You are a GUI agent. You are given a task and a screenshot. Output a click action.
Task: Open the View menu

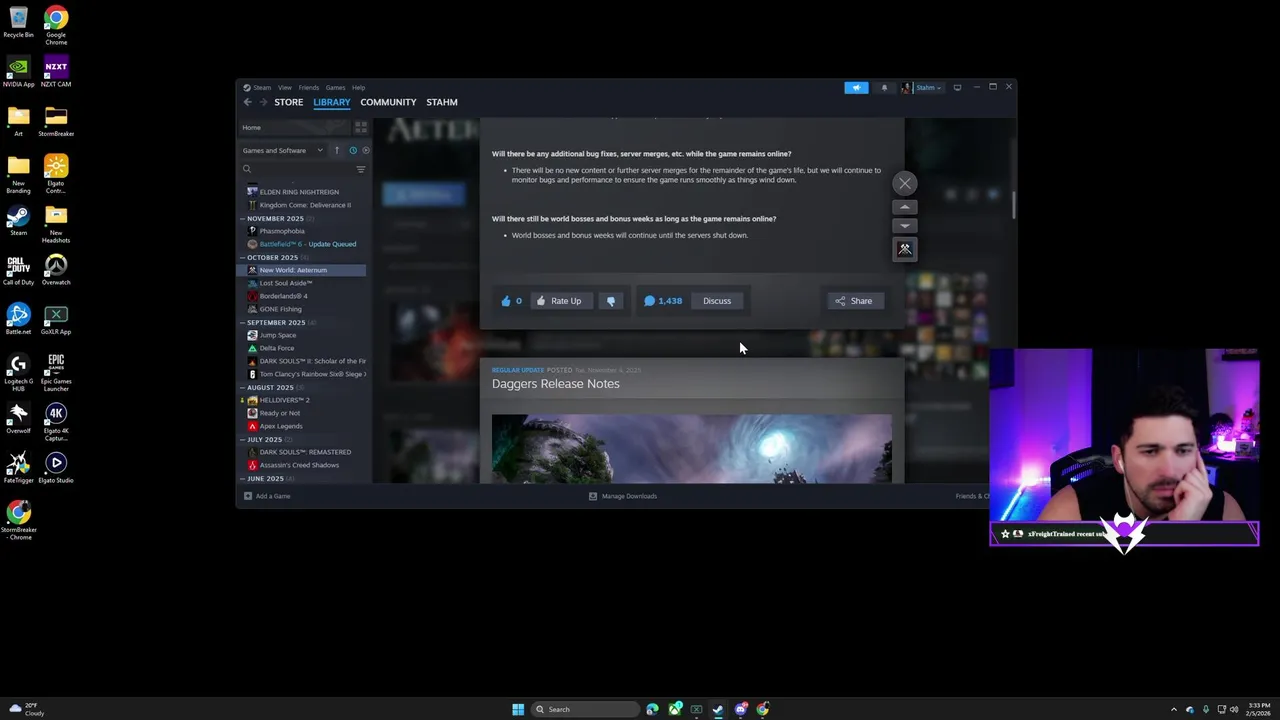(x=285, y=87)
